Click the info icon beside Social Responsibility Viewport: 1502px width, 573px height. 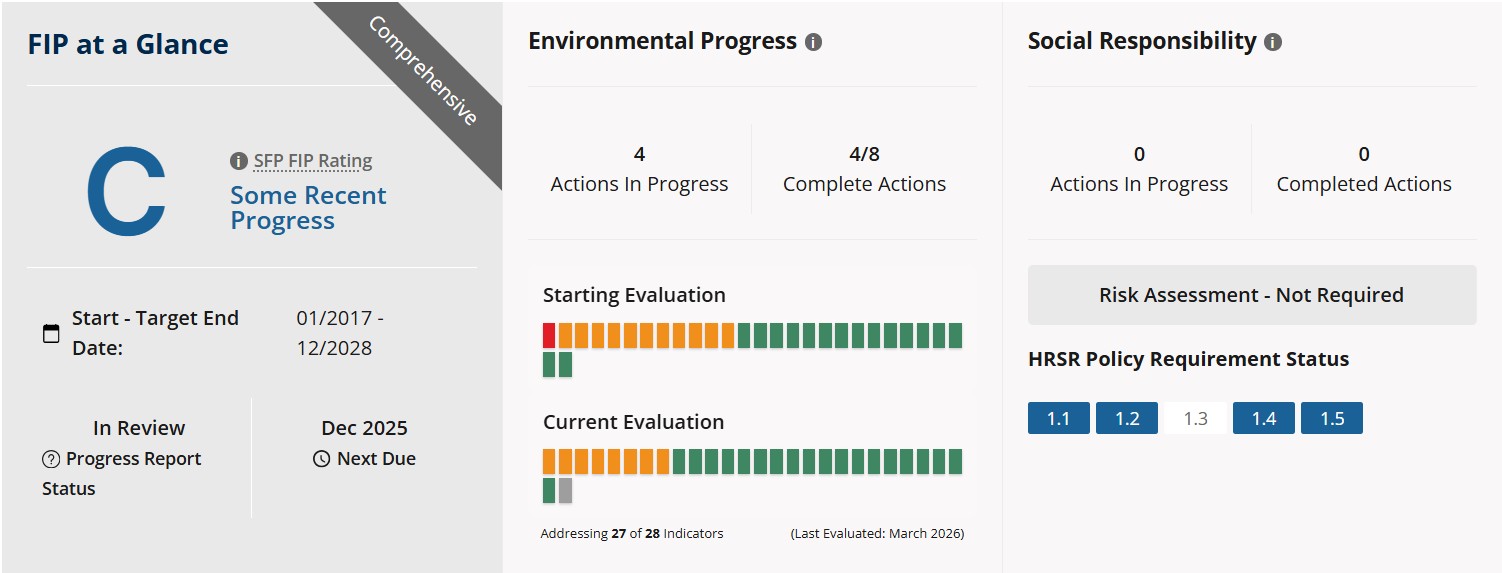1272,43
